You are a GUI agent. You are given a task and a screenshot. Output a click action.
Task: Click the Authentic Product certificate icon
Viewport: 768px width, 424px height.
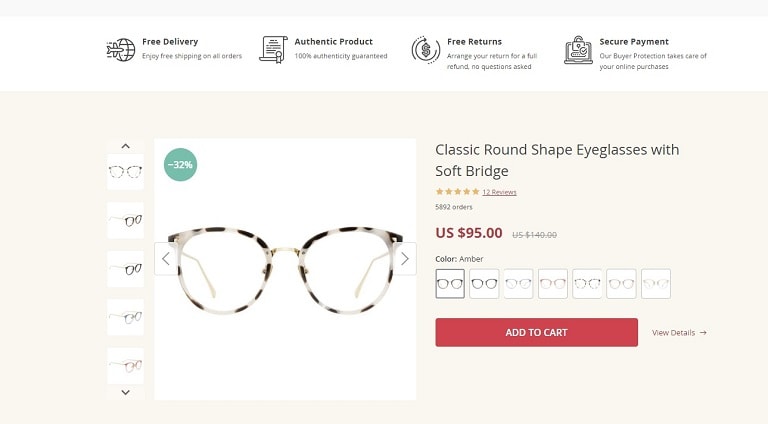[x=273, y=49]
